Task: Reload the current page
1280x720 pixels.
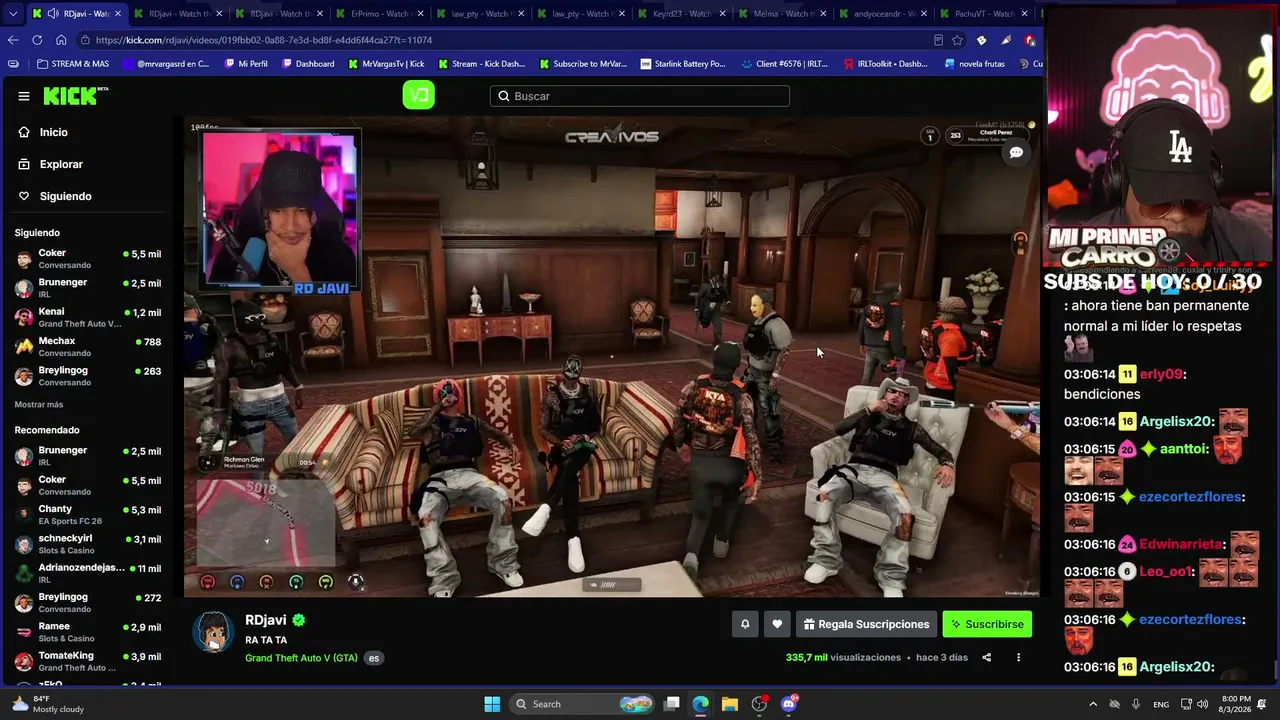Action: [x=37, y=40]
